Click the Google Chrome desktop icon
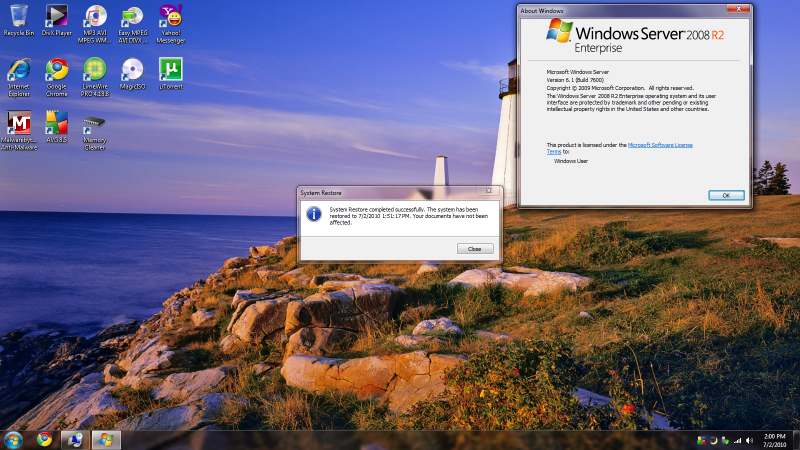The height and width of the screenshot is (450, 800). click(57, 70)
